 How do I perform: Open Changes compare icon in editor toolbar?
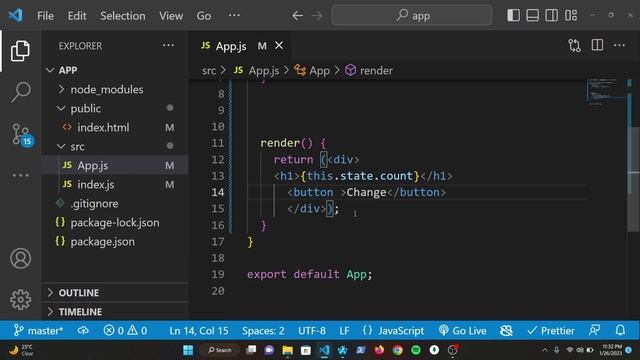pyautogui.click(x=574, y=45)
